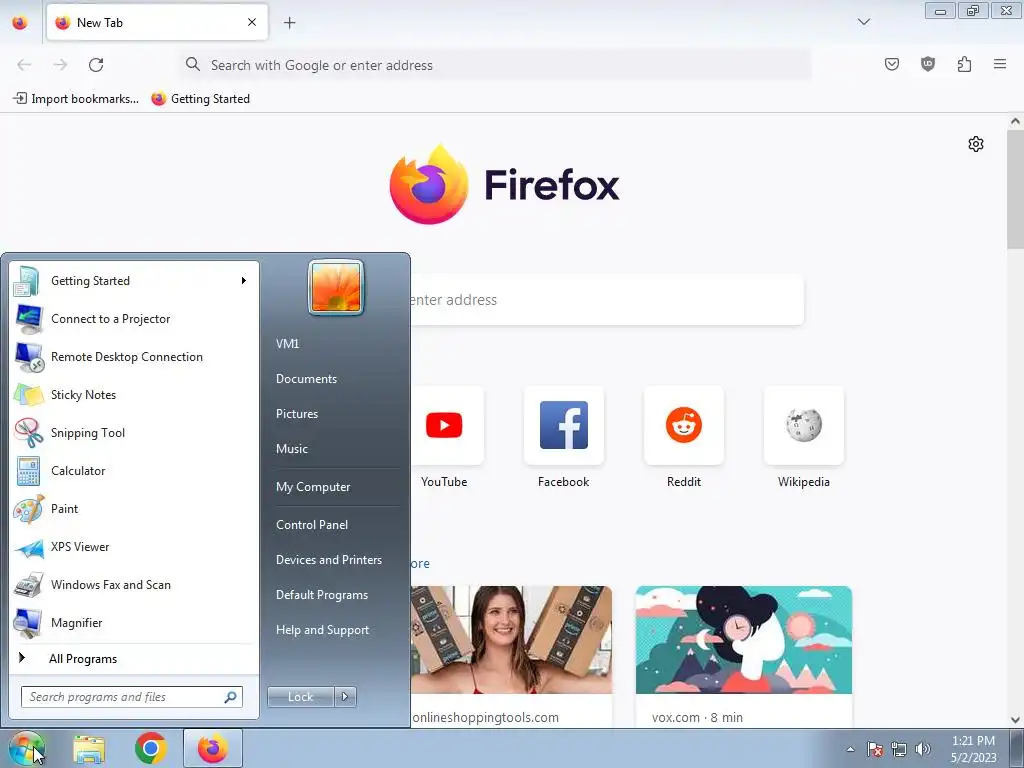
Task: Click the Firefox taskbar button
Action: 213,748
